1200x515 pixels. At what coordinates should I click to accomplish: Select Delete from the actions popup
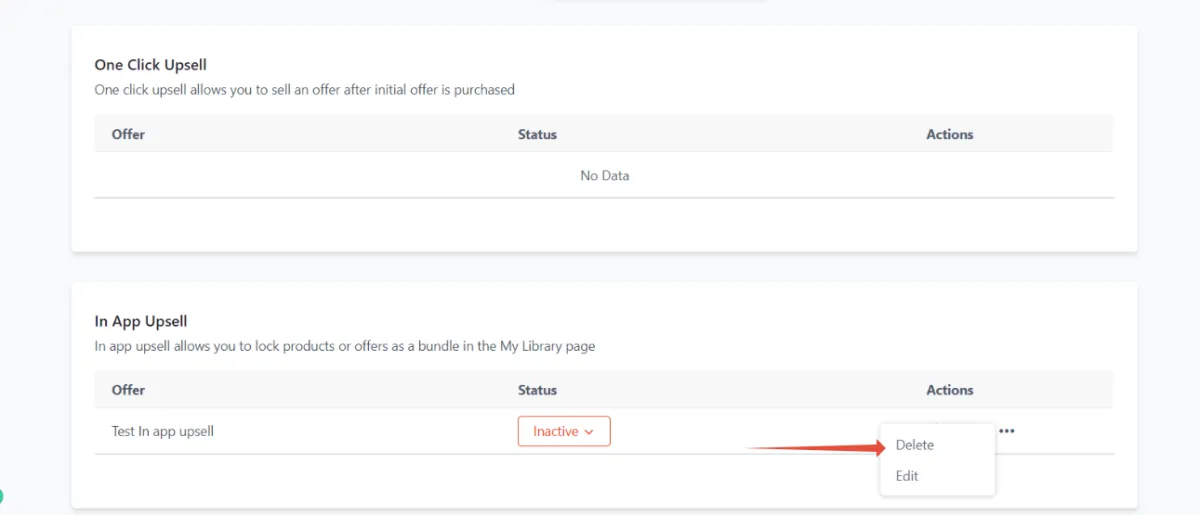915,445
